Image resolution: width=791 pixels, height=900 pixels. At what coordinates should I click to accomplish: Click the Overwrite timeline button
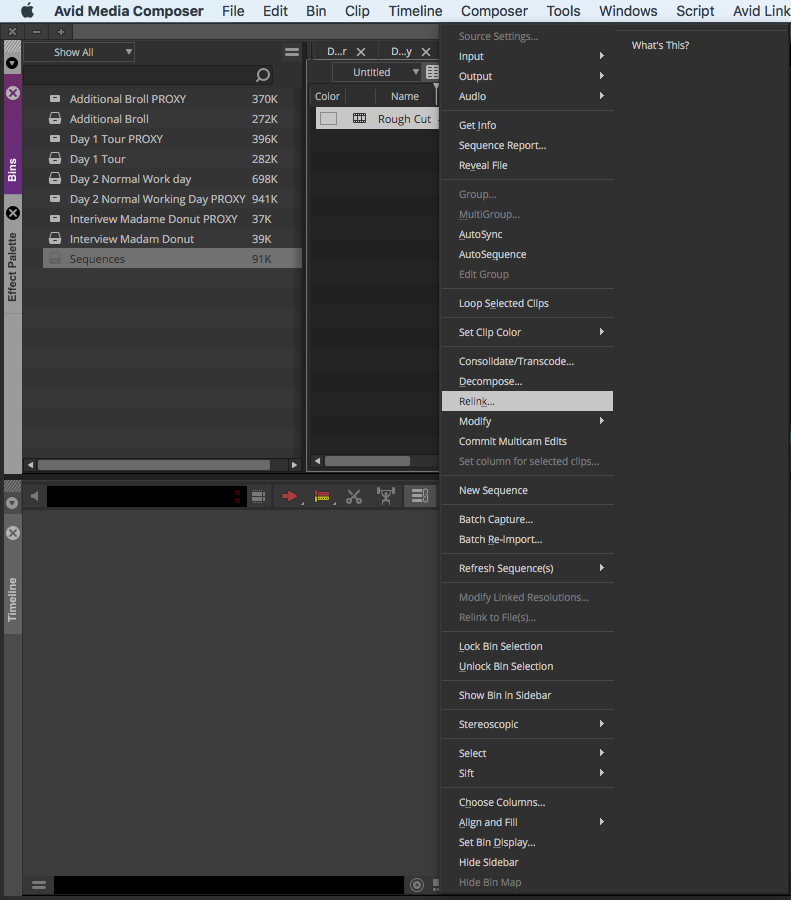click(x=322, y=496)
